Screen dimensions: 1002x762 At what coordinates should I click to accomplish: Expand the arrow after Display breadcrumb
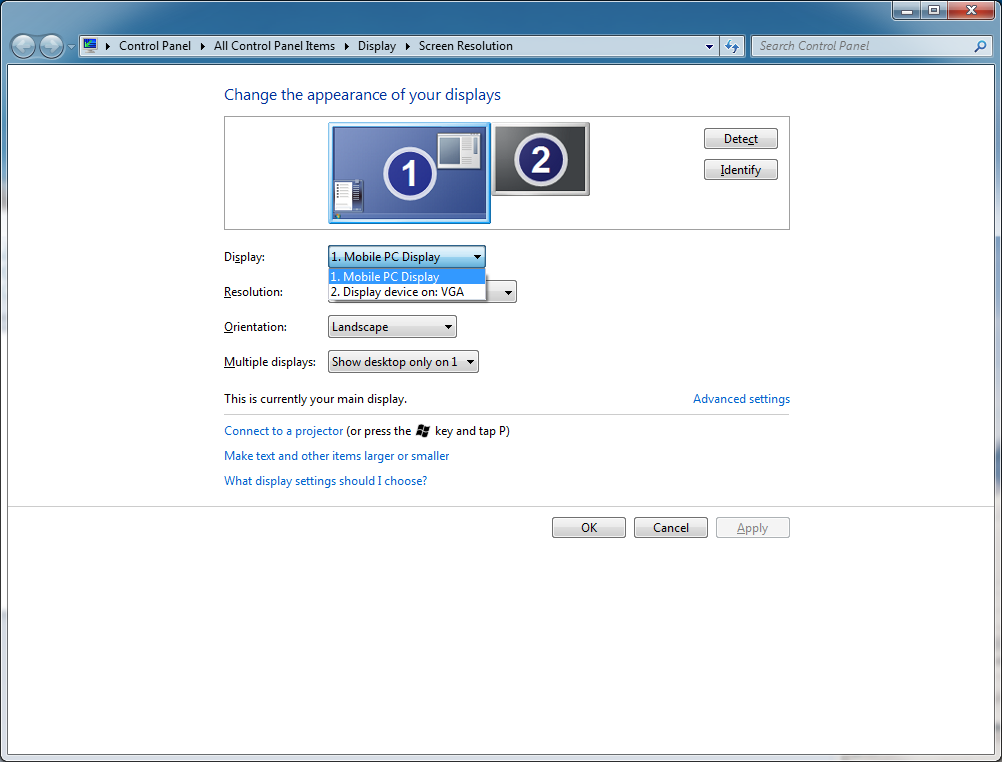coord(408,46)
